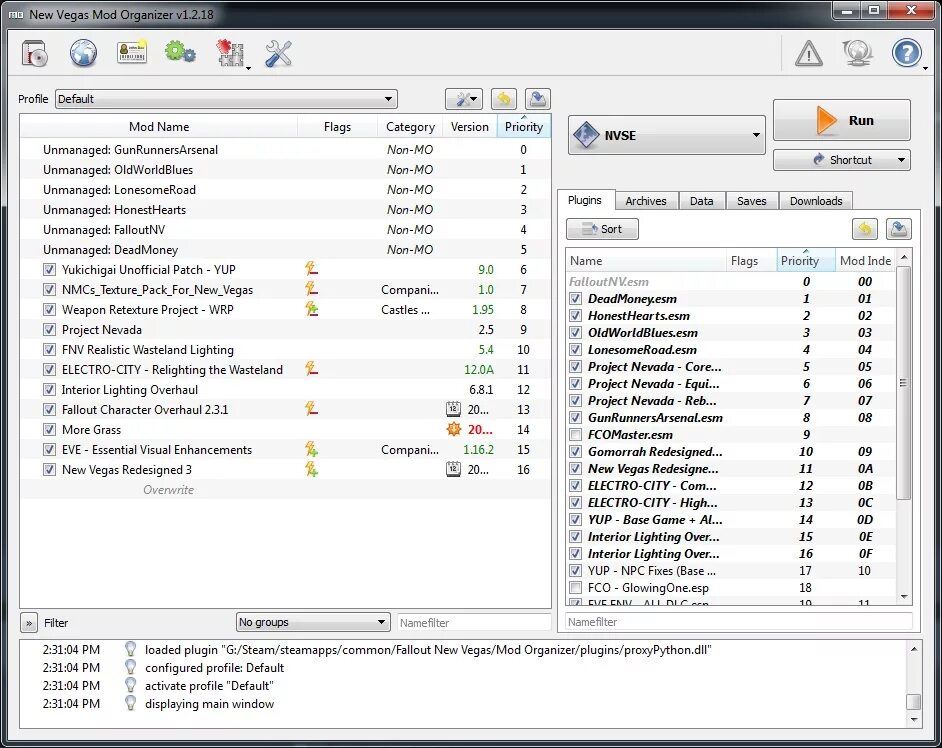Click the plugin list Namefilter field
The width and height of the screenshot is (942, 748).
pos(739,621)
